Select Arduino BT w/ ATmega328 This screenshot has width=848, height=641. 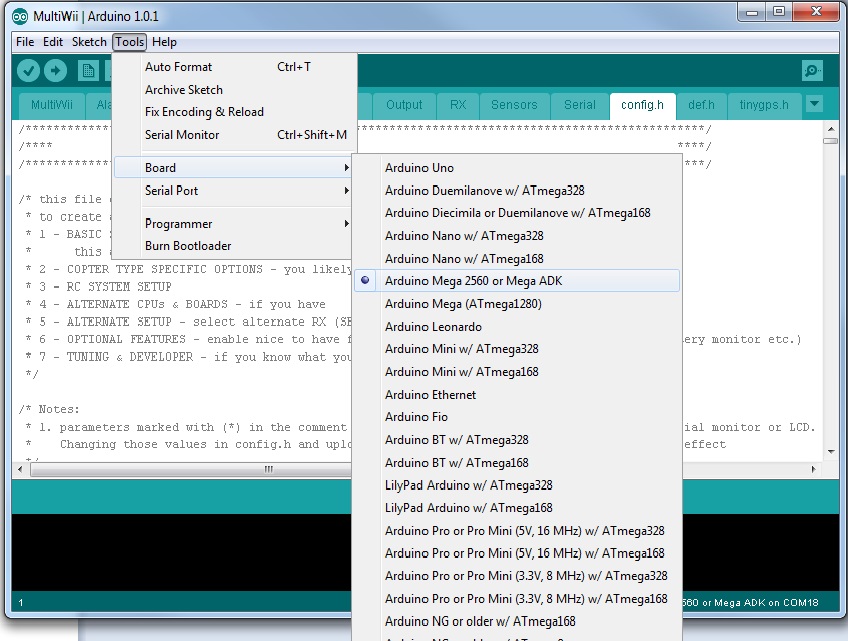pos(517,440)
